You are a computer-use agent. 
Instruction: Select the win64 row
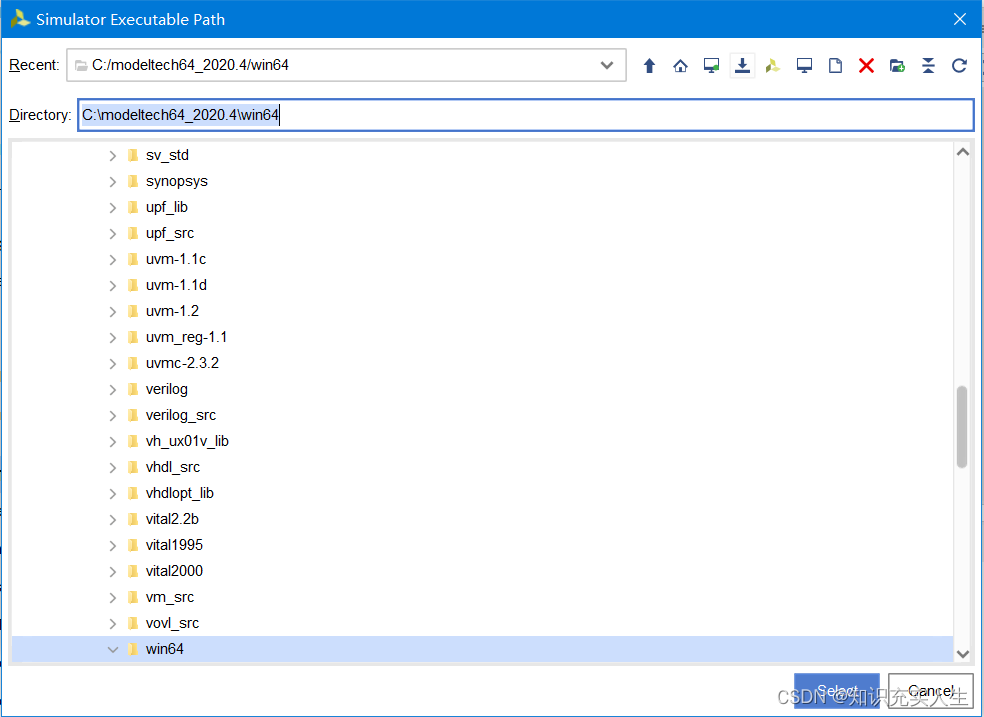coord(482,649)
